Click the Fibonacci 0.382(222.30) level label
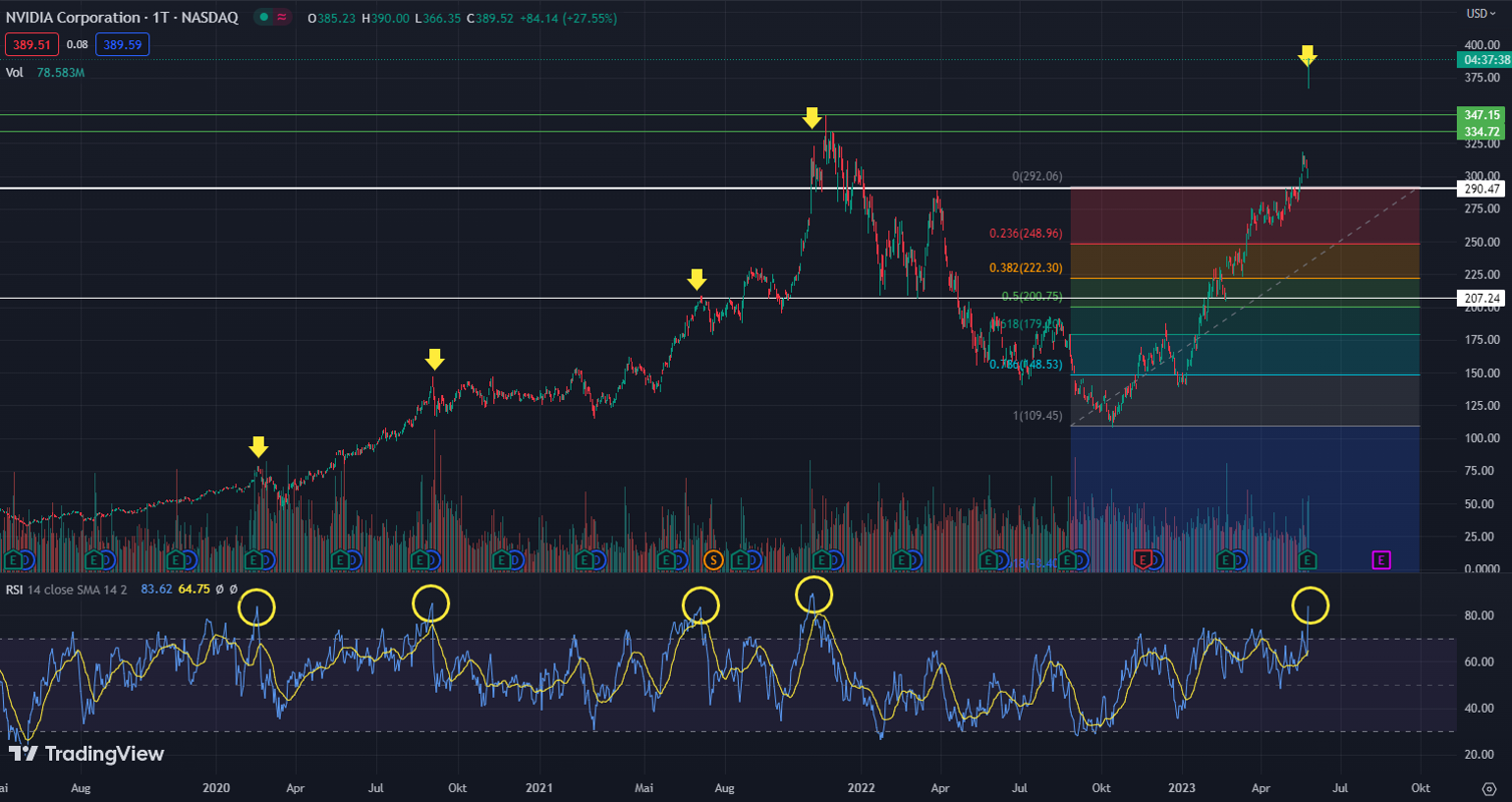The height and width of the screenshot is (802, 1512). coord(1026,267)
